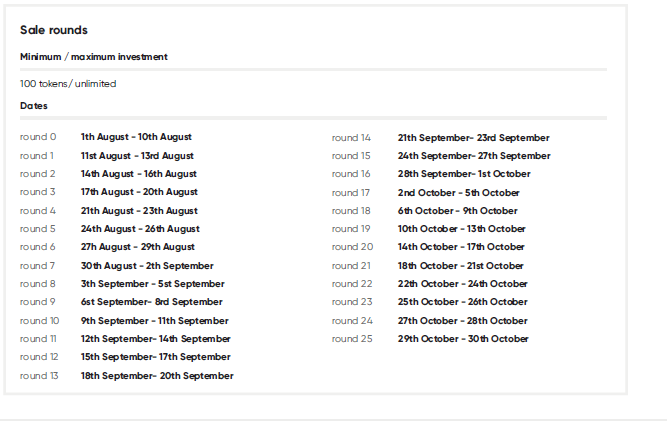Click the Dates section heading
The height and width of the screenshot is (431, 667).
[x=34, y=106]
